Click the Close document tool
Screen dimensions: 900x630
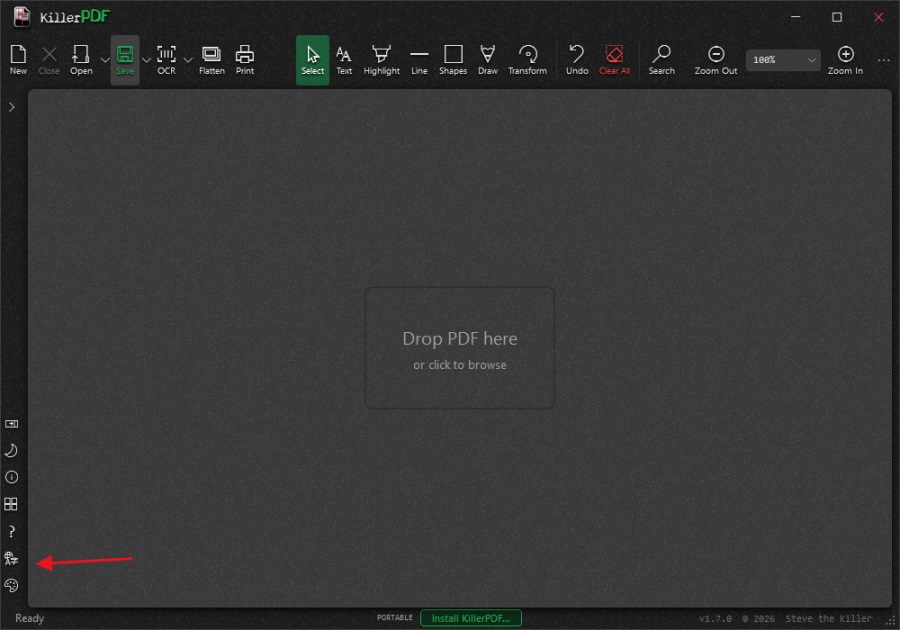pyautogui.click(x=49, y=60)
